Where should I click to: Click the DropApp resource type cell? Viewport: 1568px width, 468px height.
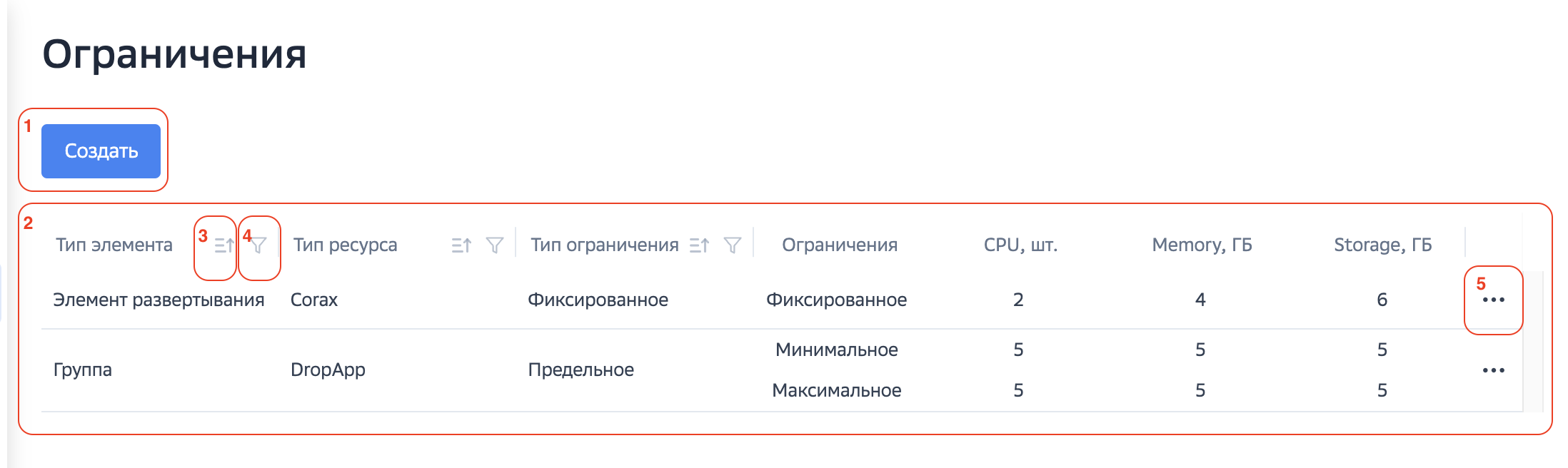(328, 370)
